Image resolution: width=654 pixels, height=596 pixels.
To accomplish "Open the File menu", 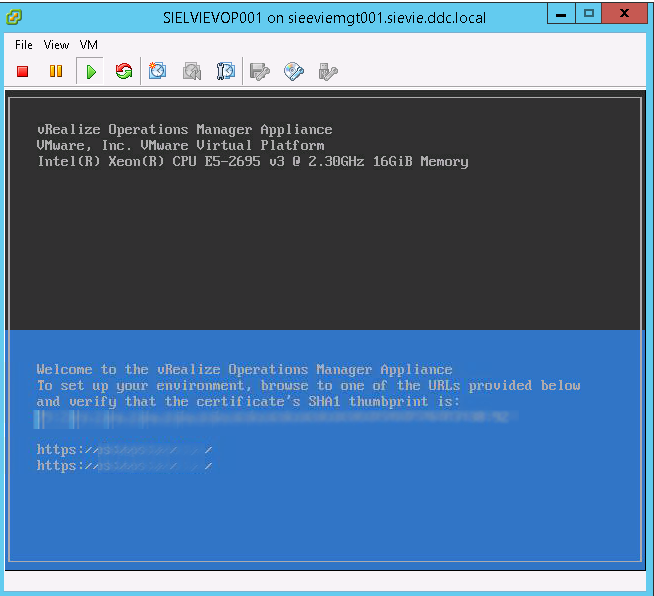I will coord(24,45).
